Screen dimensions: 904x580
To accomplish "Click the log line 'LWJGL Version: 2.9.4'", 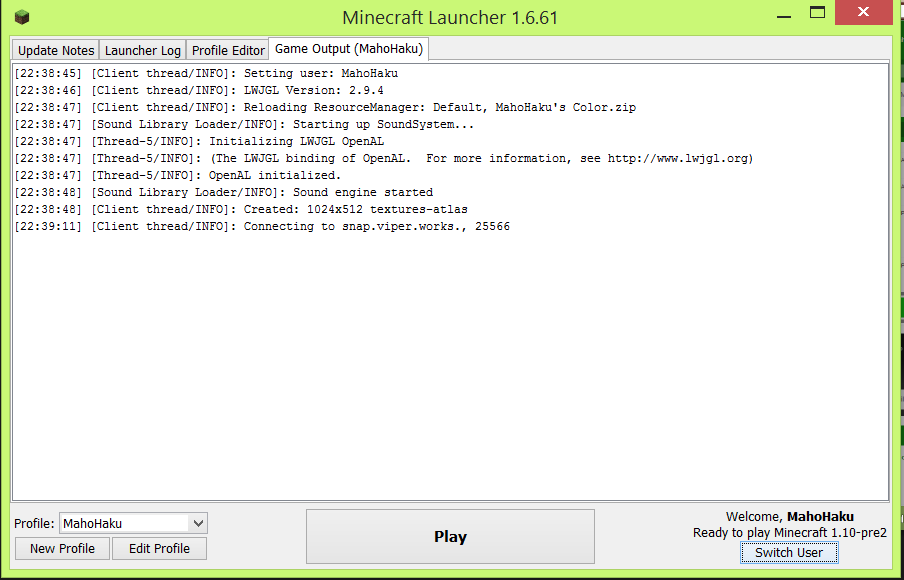I will coord(199,91).
